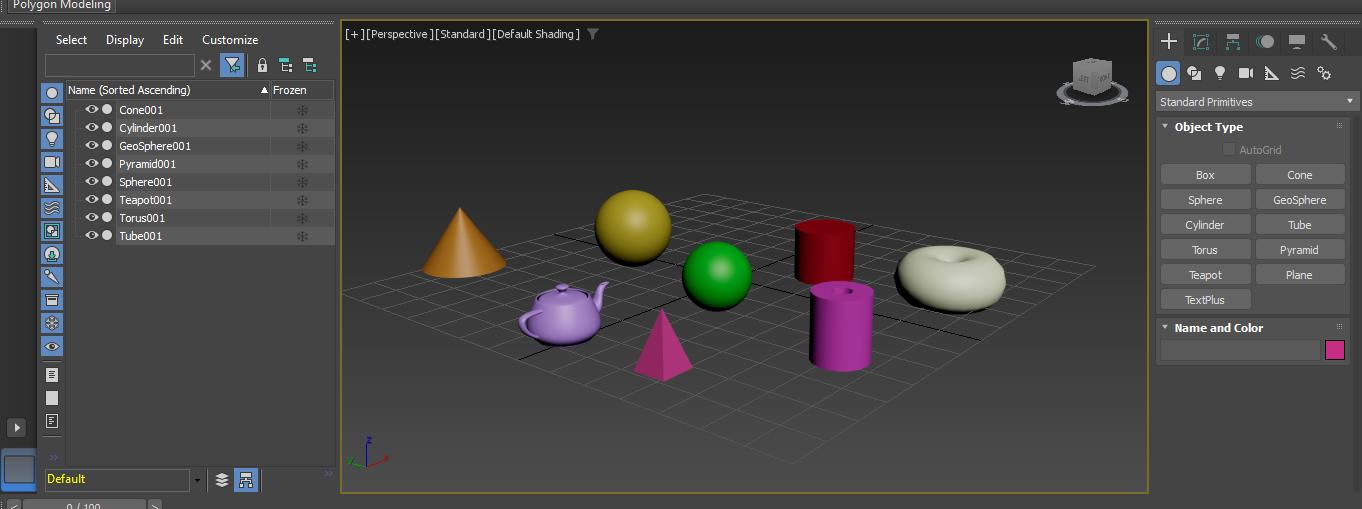Click the Teapot primitive button
1362x509 pixels.
(1205, 275)
